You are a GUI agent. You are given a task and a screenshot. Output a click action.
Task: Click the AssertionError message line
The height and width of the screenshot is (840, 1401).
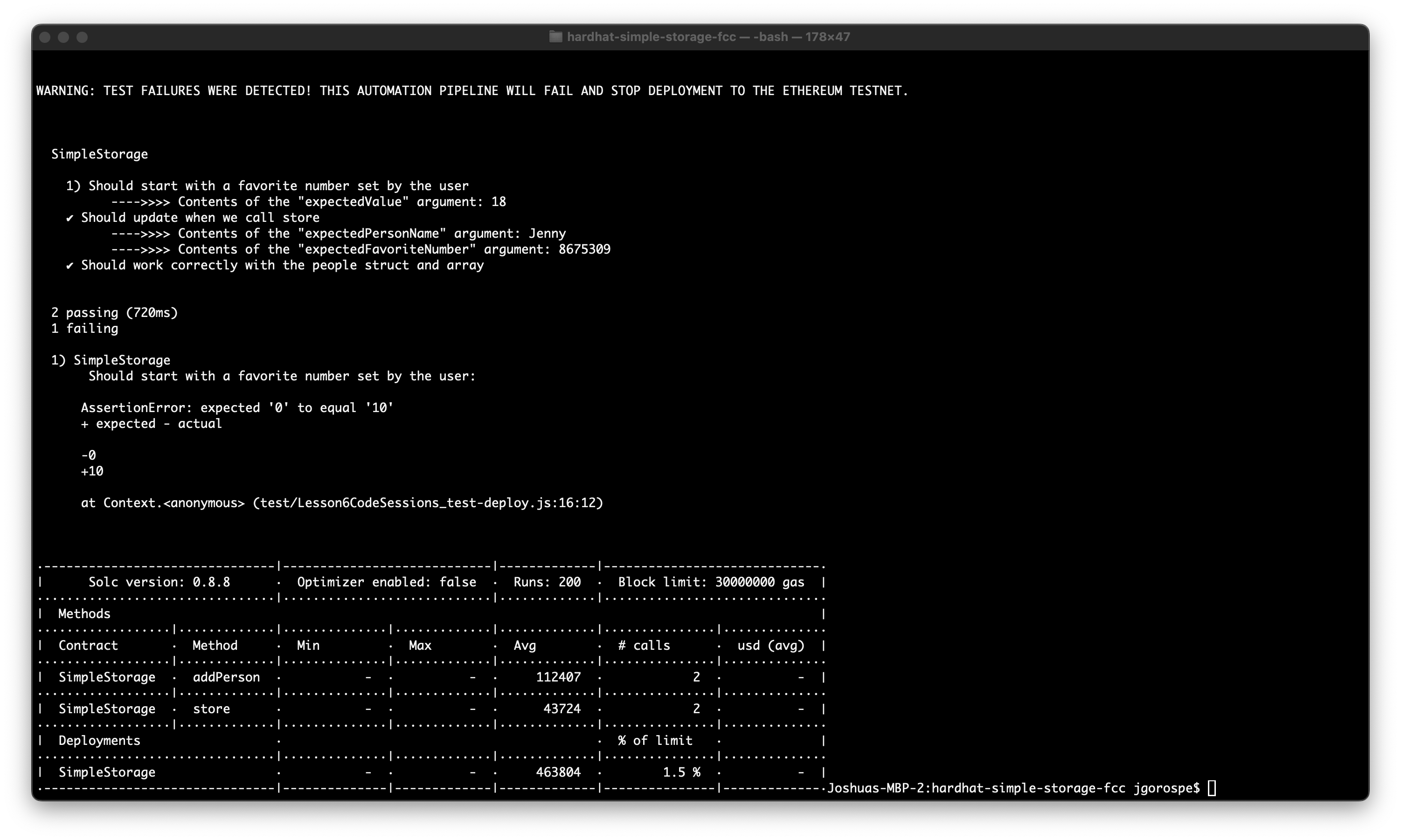[237, 407]
